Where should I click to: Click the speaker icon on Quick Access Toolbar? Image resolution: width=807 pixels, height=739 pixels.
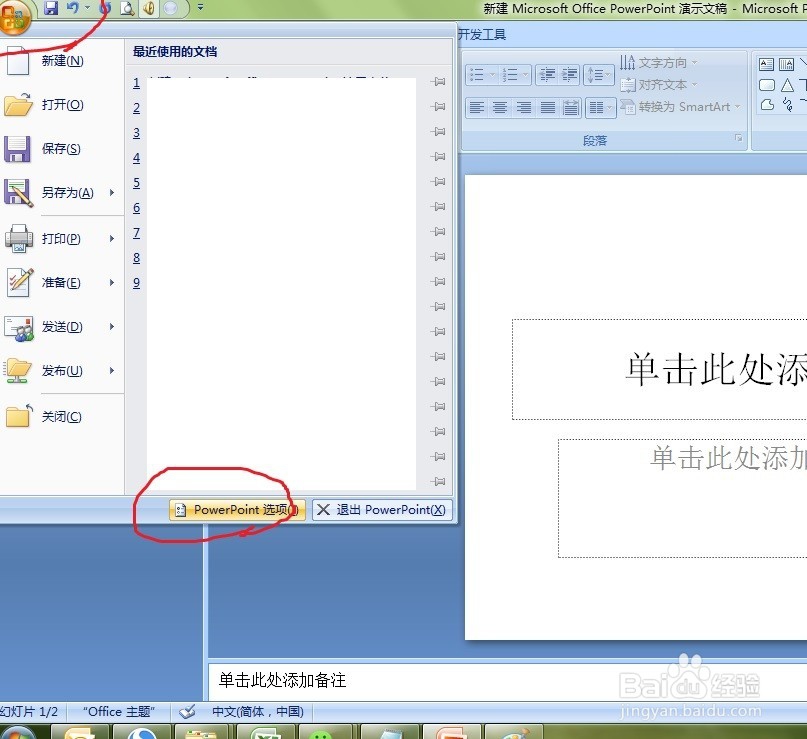(x=148, y=8)
